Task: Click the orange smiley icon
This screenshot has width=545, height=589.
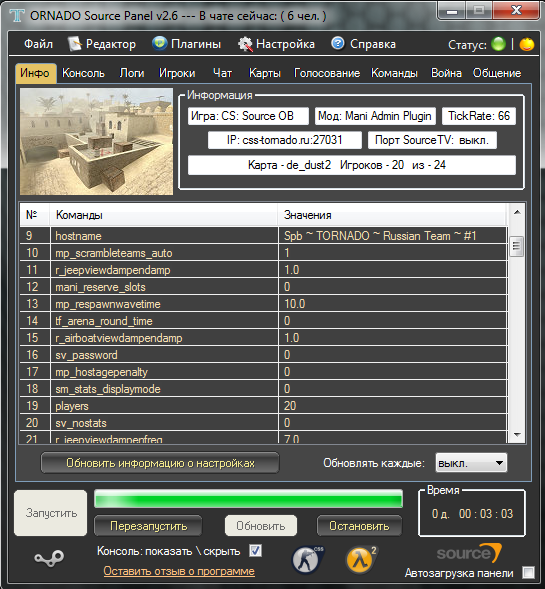Action: pos(527,44)
